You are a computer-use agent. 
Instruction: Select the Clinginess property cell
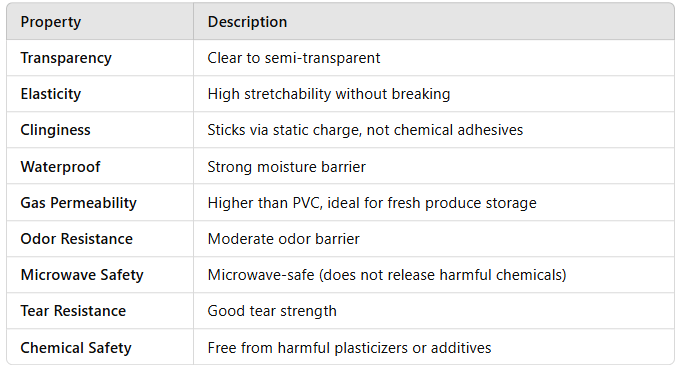pyautogui.click(x=100, y=130)
